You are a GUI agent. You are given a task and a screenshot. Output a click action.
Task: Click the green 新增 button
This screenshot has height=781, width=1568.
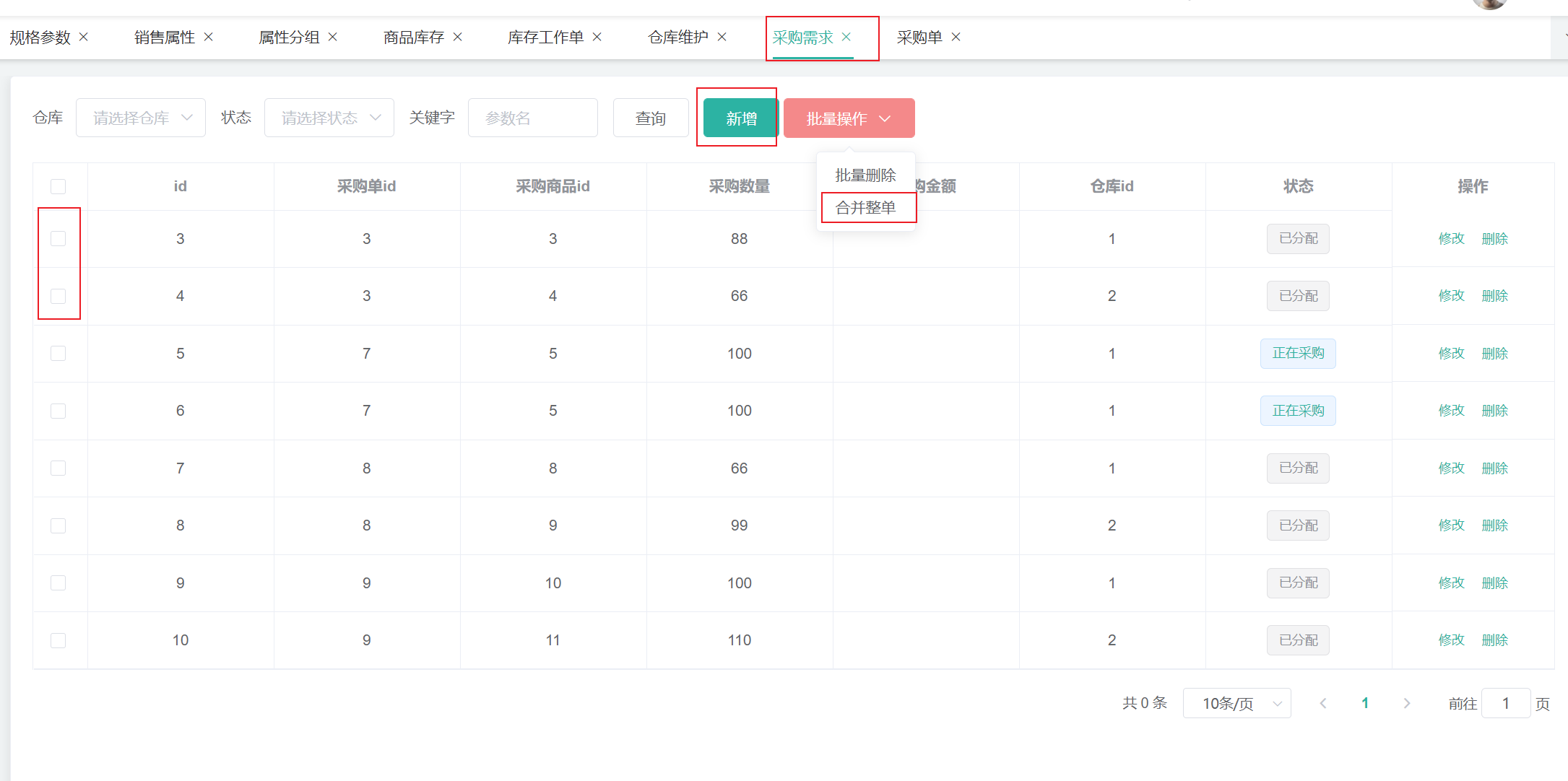pyautogui.click(x=741, y=118)
